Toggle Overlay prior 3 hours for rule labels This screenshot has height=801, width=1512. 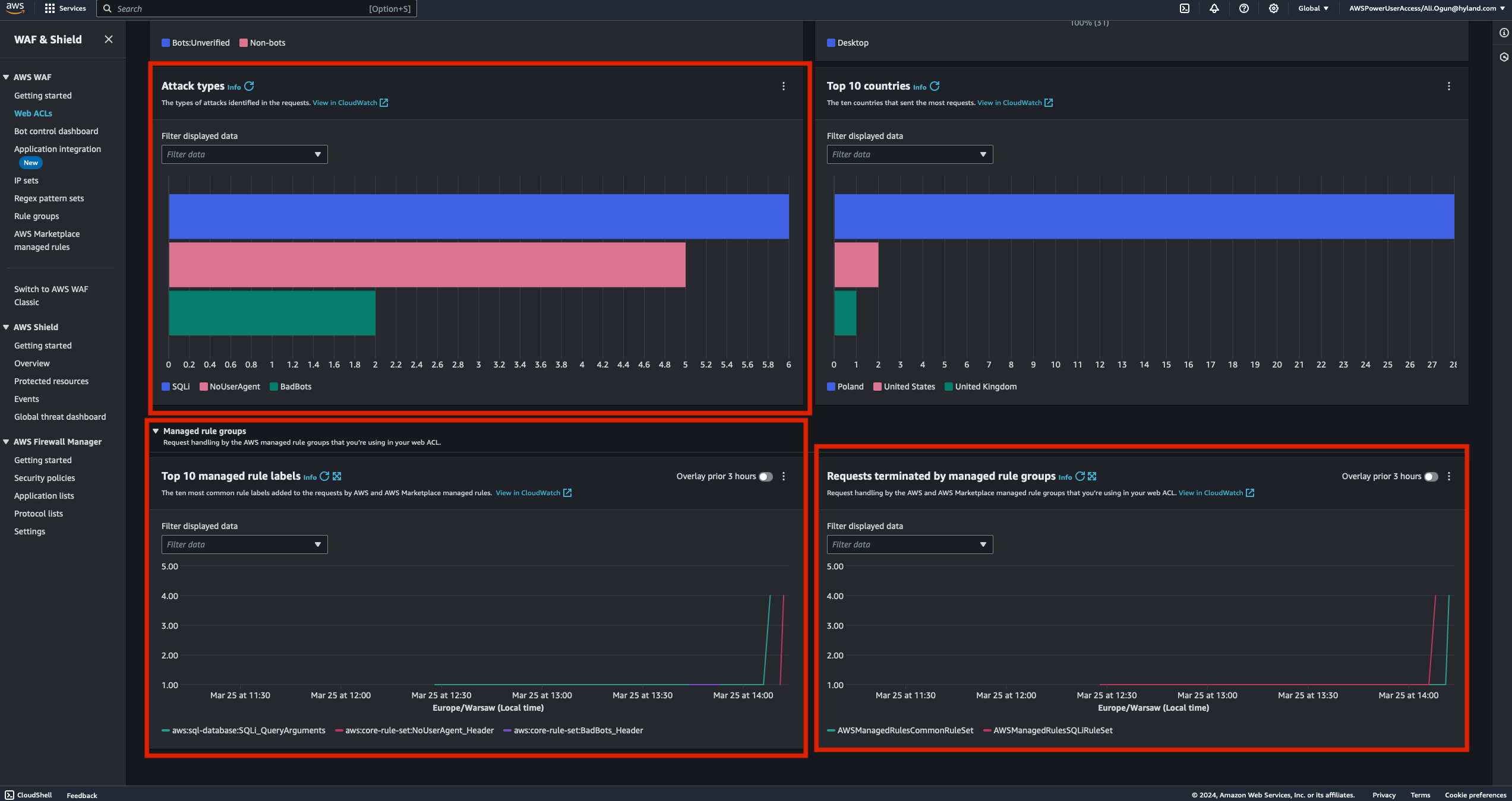pyautogui.click(x=766, y=476)
